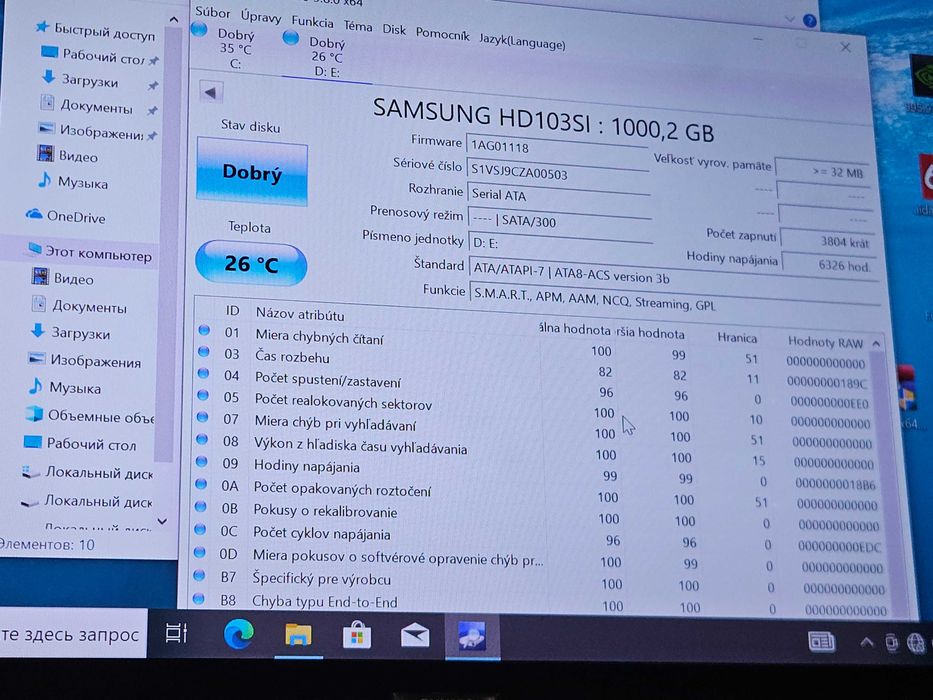Click the Hranica column header

click(x=737, y=338)
